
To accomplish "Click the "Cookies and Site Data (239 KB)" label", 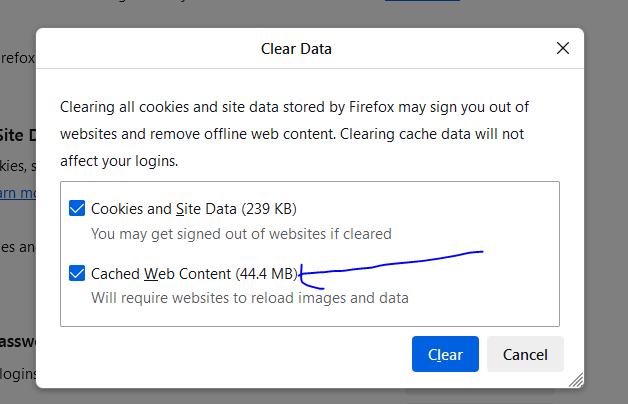I will (x=194, y=209).
